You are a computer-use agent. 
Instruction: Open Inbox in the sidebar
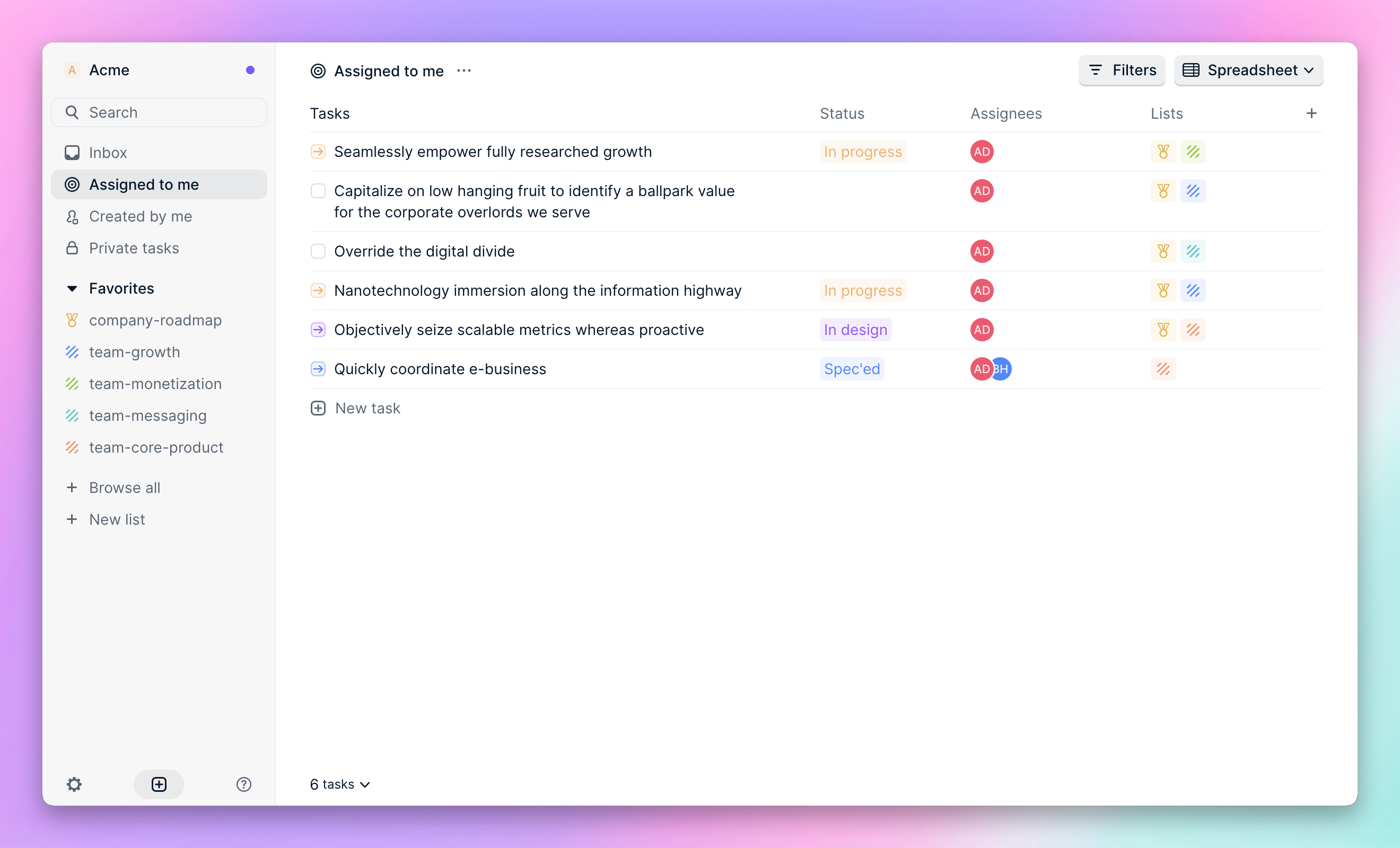[108, 153]
